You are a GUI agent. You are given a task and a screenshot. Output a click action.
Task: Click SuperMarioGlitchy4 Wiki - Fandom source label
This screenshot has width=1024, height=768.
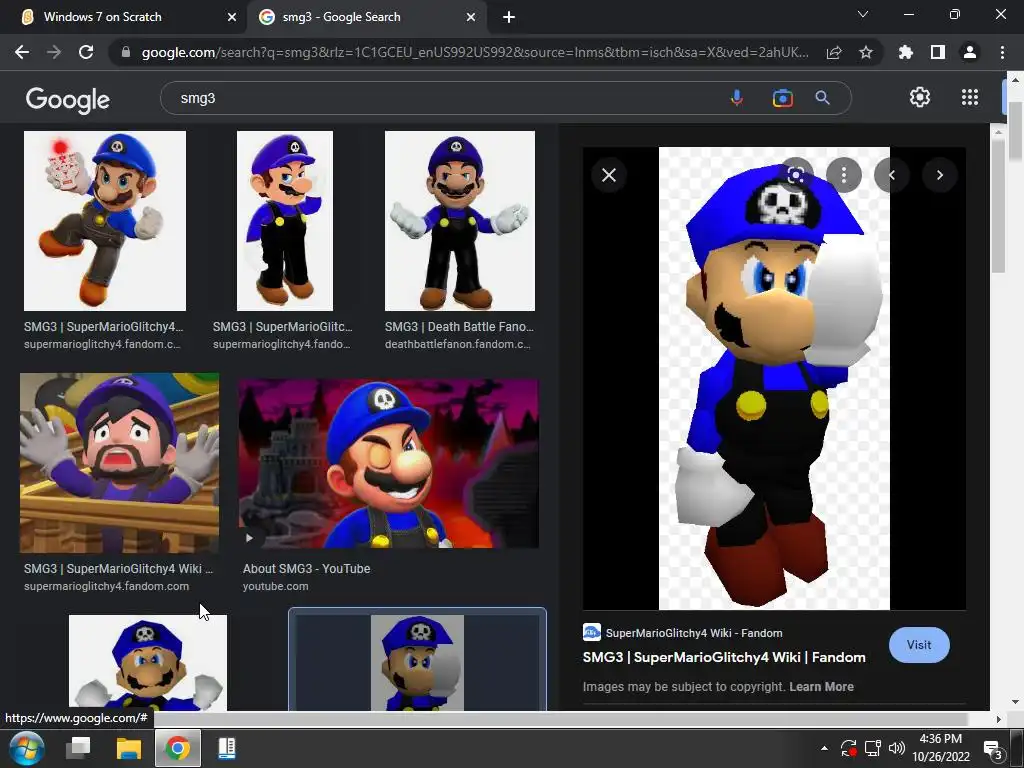pos(694,633)
